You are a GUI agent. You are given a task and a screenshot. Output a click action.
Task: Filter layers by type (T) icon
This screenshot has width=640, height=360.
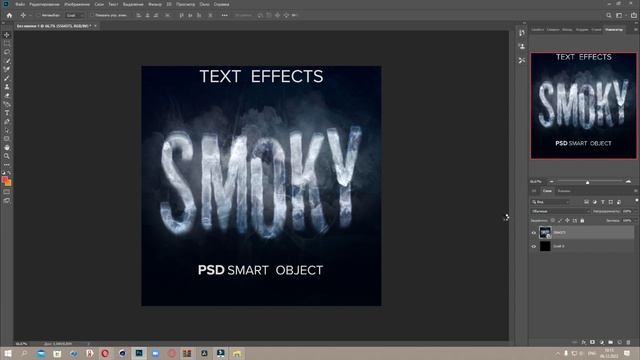[x=603, y=202]
